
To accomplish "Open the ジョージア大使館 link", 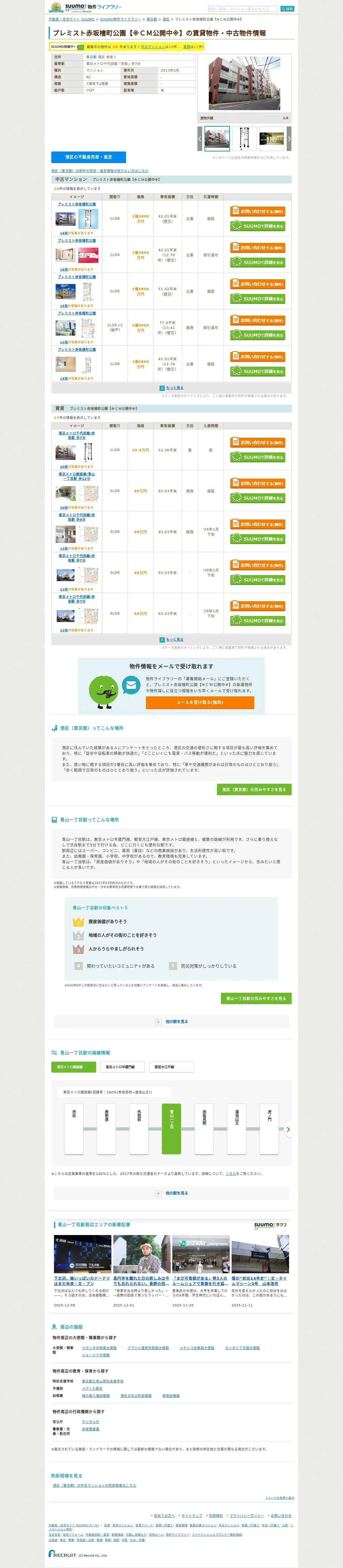I will tap(96, 1356).
